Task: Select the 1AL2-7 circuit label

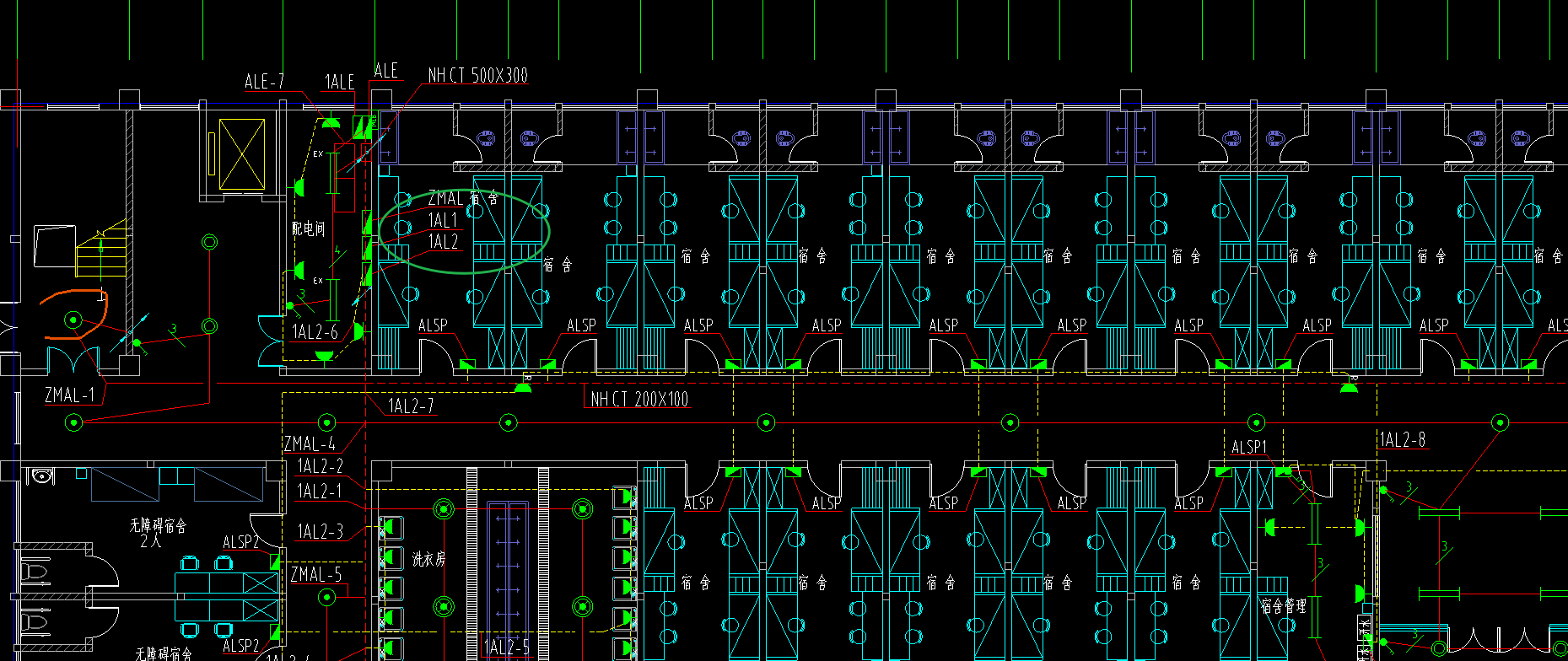Action: (411, 406)
